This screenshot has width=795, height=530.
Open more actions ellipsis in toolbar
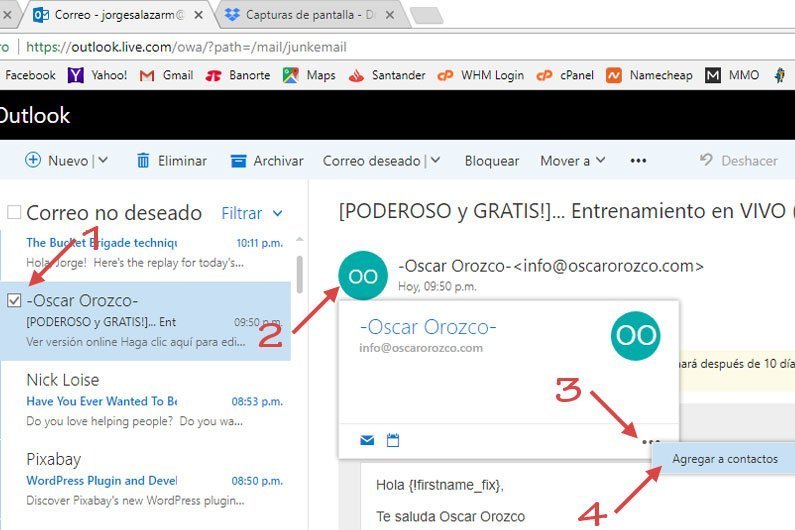point(638,161)
